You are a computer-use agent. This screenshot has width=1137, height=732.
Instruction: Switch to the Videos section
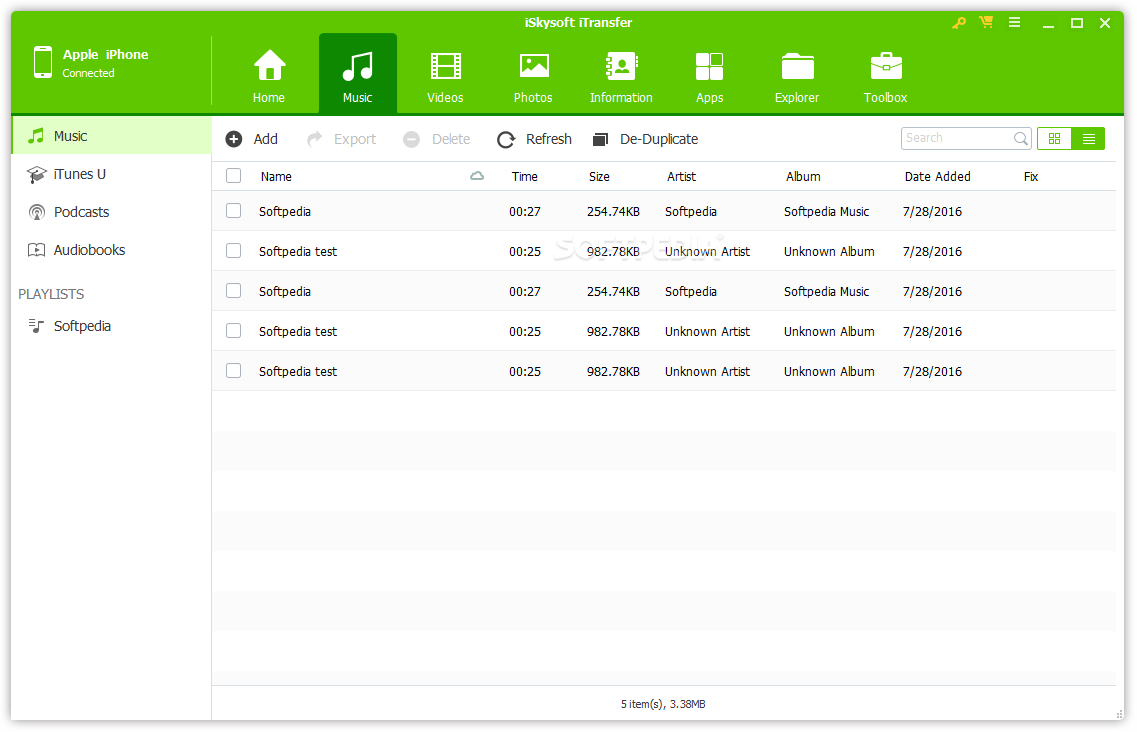pyautogui.click(x=445, y=76)
